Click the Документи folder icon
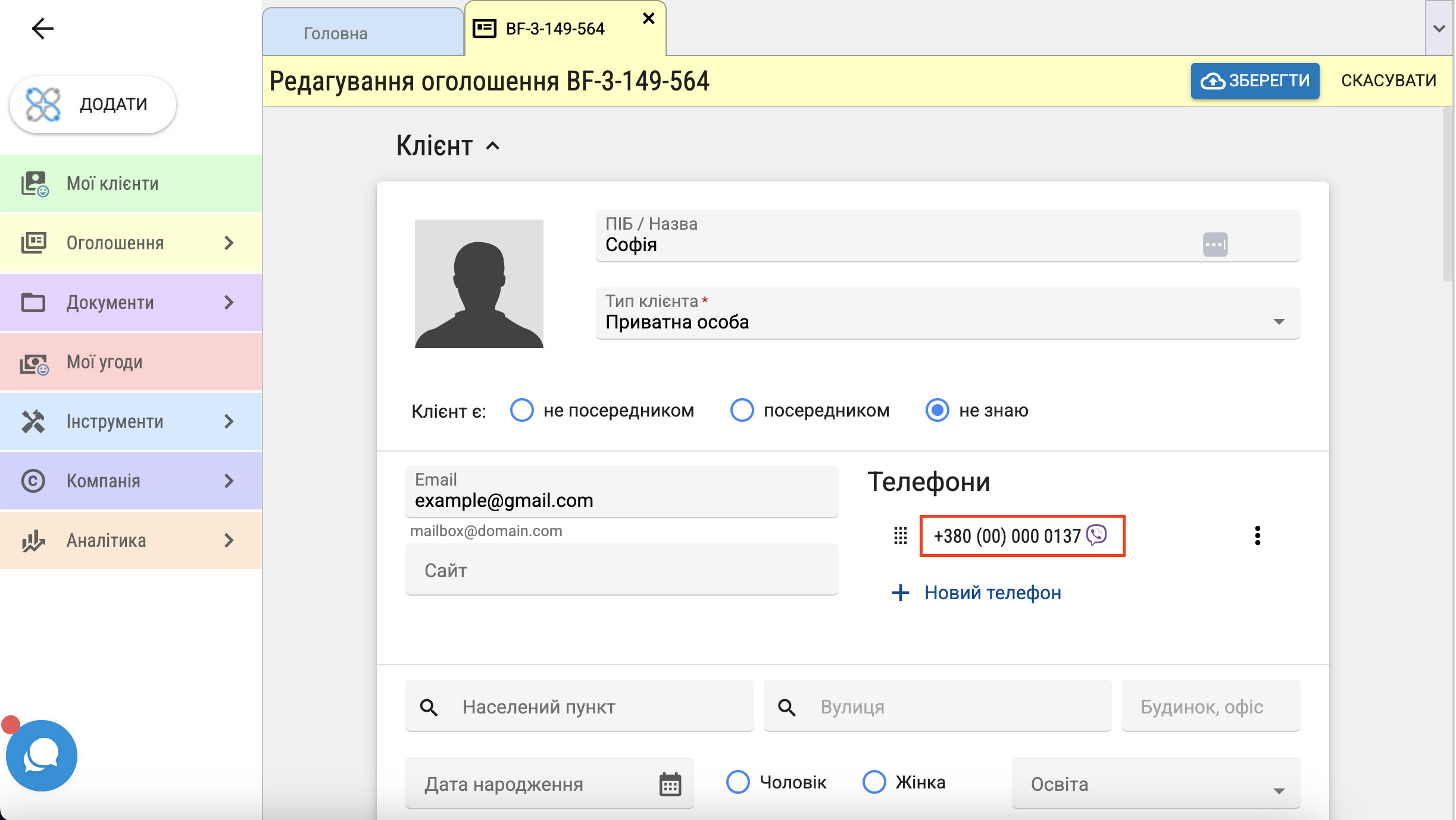 33,302
